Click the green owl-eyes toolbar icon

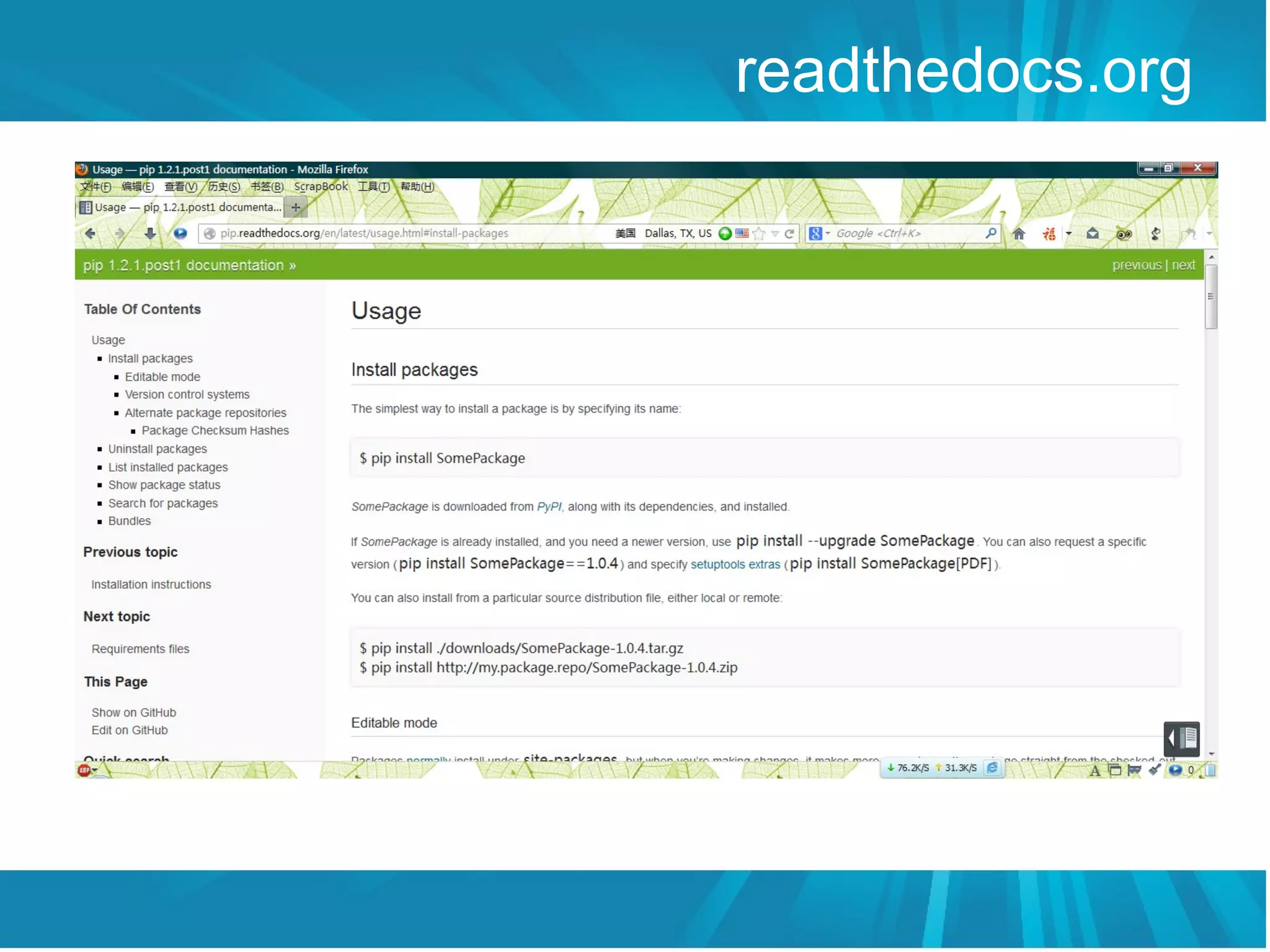pos(1124,234)
